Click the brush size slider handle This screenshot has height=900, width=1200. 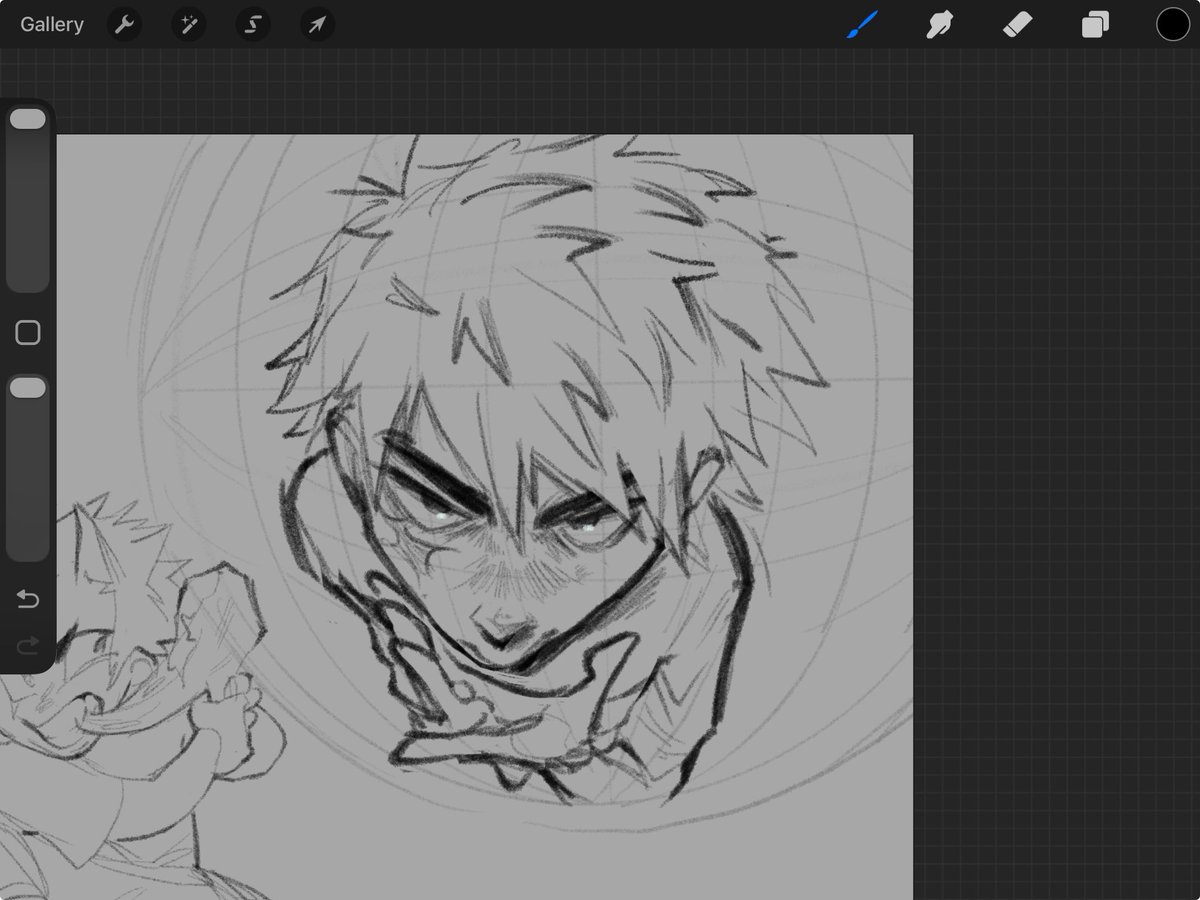pos(27,119)
